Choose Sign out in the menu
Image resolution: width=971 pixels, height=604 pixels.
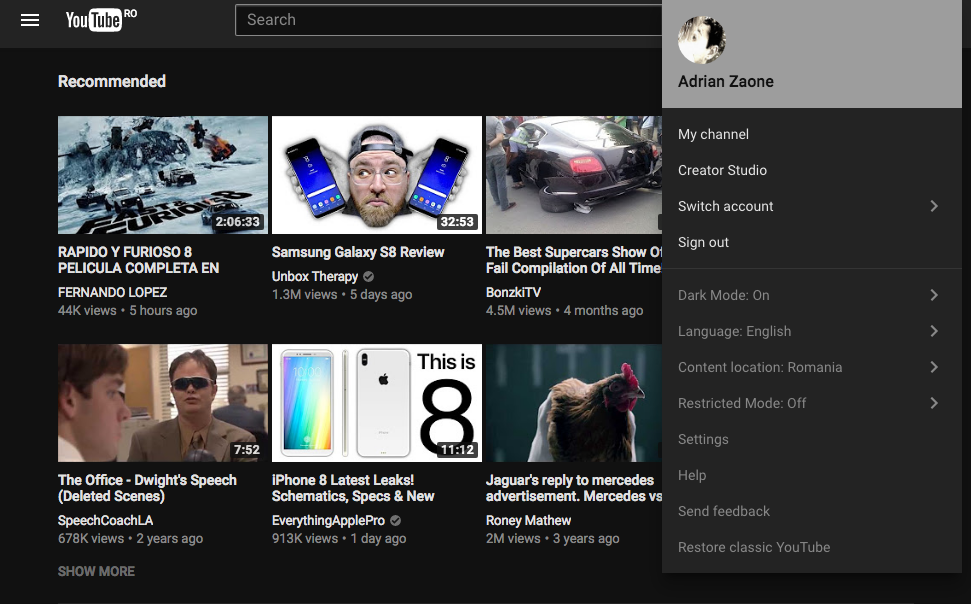703,242
